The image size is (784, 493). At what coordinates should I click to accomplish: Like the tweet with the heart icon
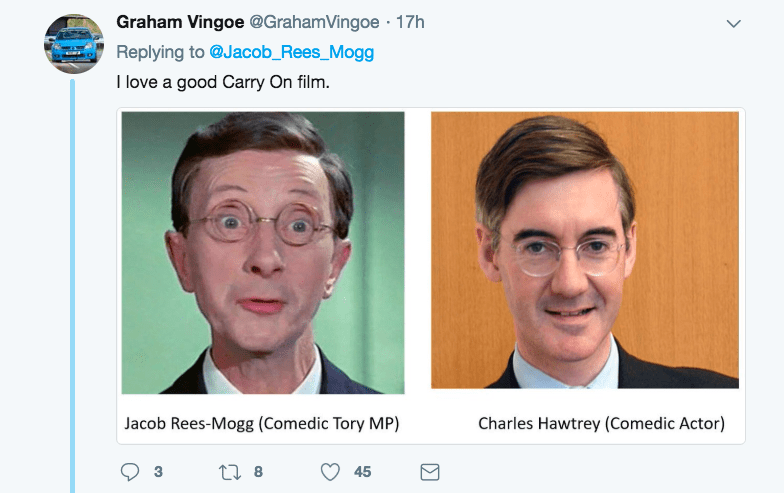[x=330, y=472]
